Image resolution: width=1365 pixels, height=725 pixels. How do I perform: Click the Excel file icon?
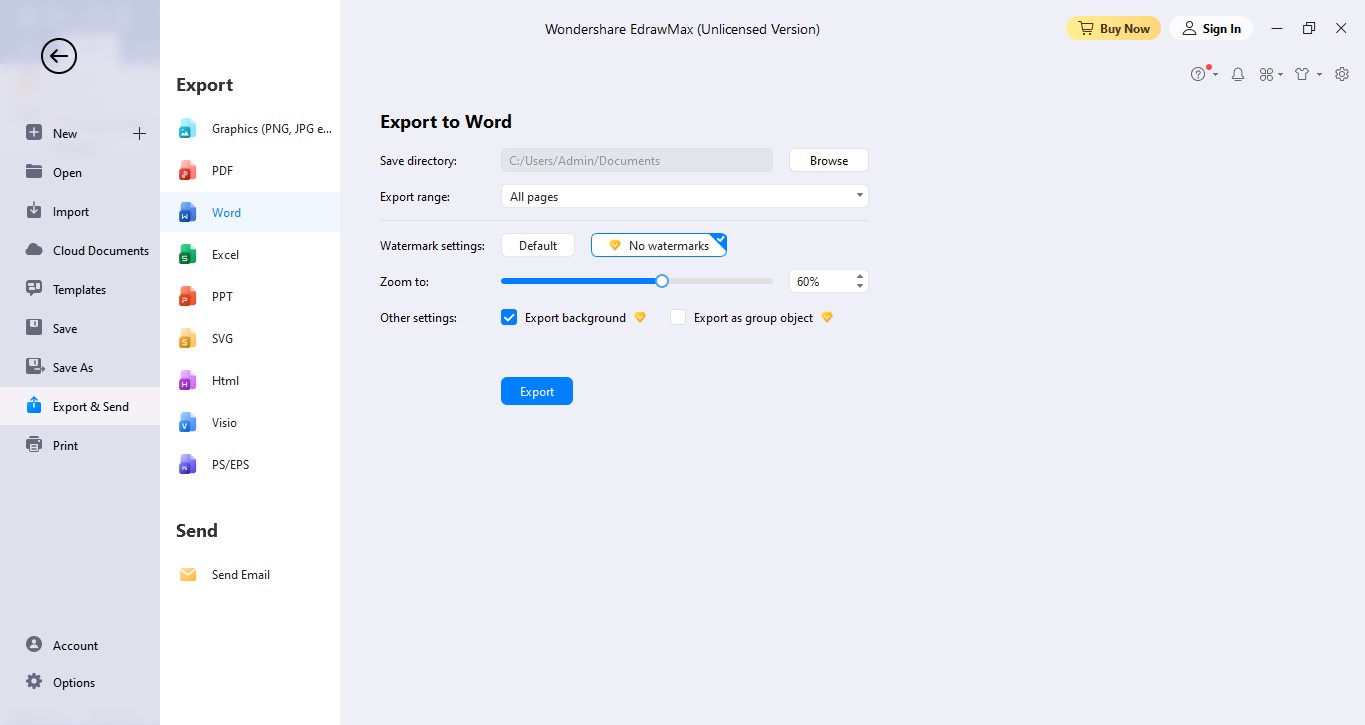(x=187, y=255)
